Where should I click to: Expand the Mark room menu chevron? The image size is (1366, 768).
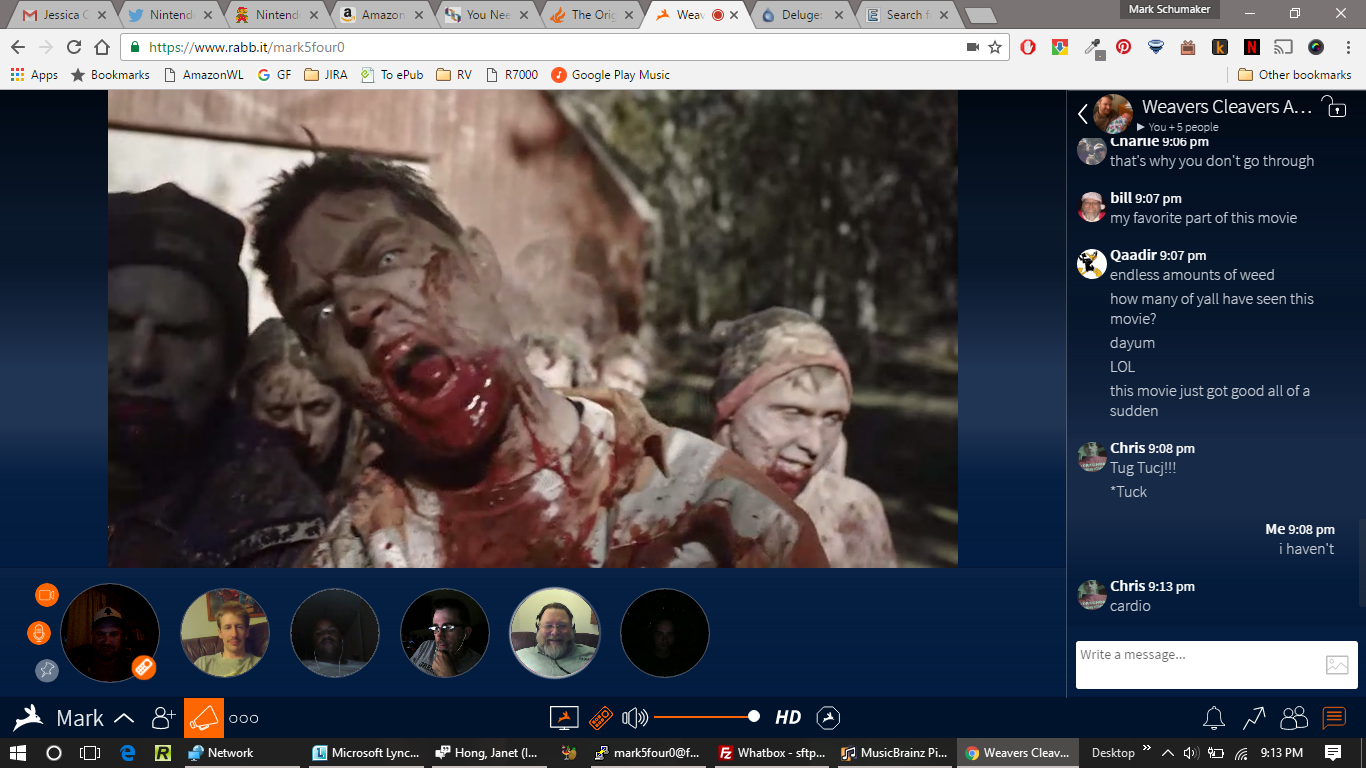[124, 718]
